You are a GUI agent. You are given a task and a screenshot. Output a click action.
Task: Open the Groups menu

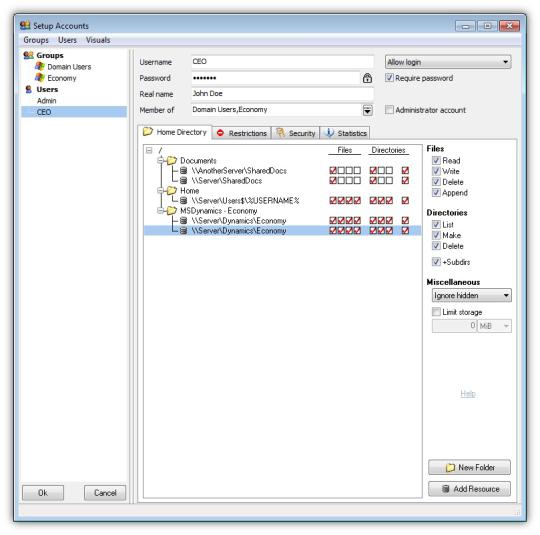pos(36,40)
